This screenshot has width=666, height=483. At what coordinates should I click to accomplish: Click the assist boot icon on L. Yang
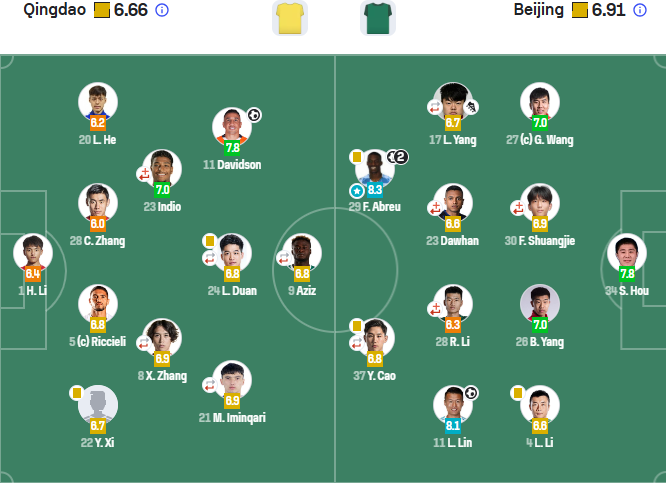[x=471, y=107]
